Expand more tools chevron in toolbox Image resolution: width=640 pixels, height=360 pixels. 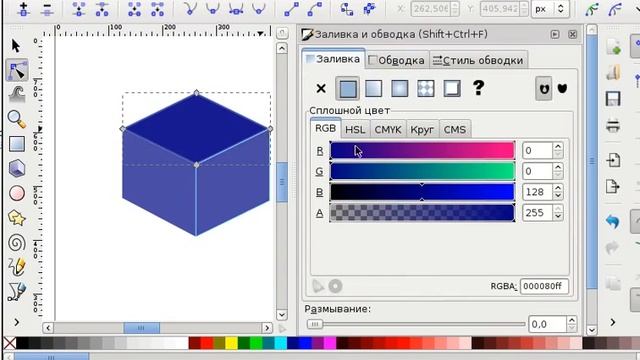(x=17, y=322)
